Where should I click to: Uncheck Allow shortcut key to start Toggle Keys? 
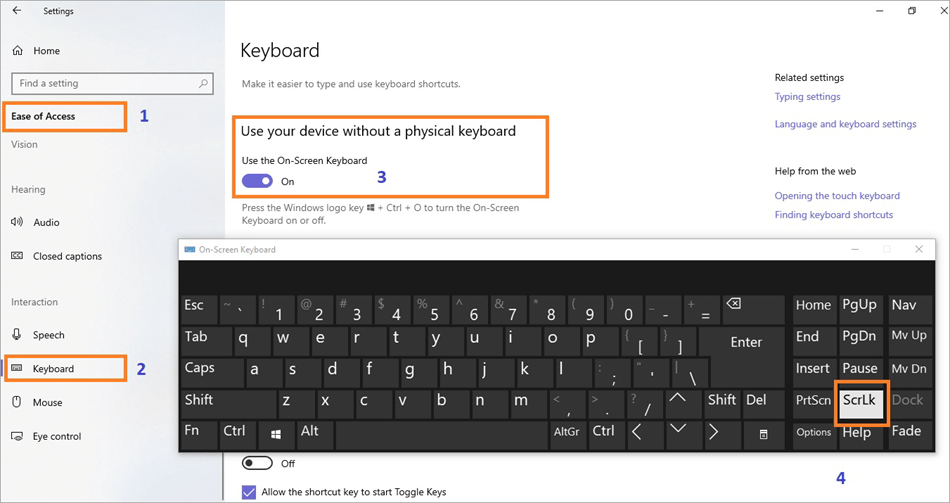[x=249, y=492]
